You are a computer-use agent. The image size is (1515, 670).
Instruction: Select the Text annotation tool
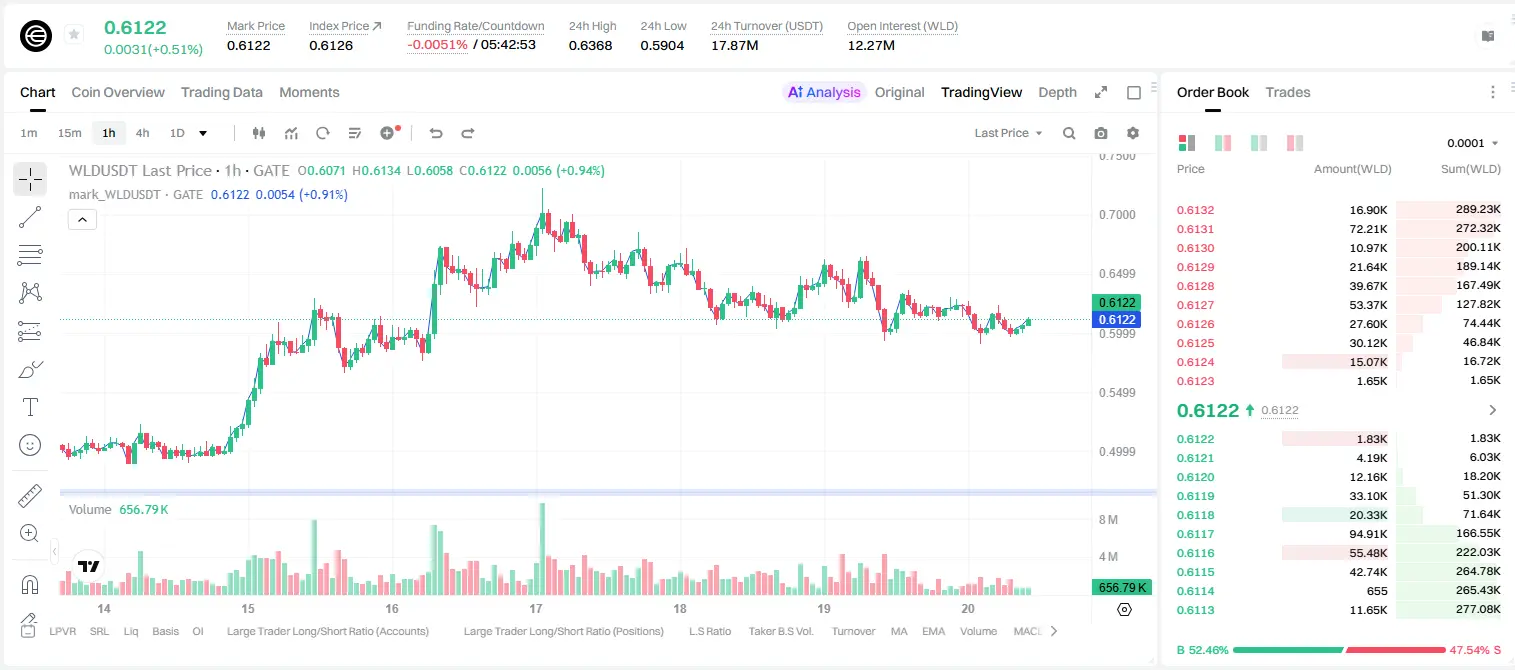30,407
